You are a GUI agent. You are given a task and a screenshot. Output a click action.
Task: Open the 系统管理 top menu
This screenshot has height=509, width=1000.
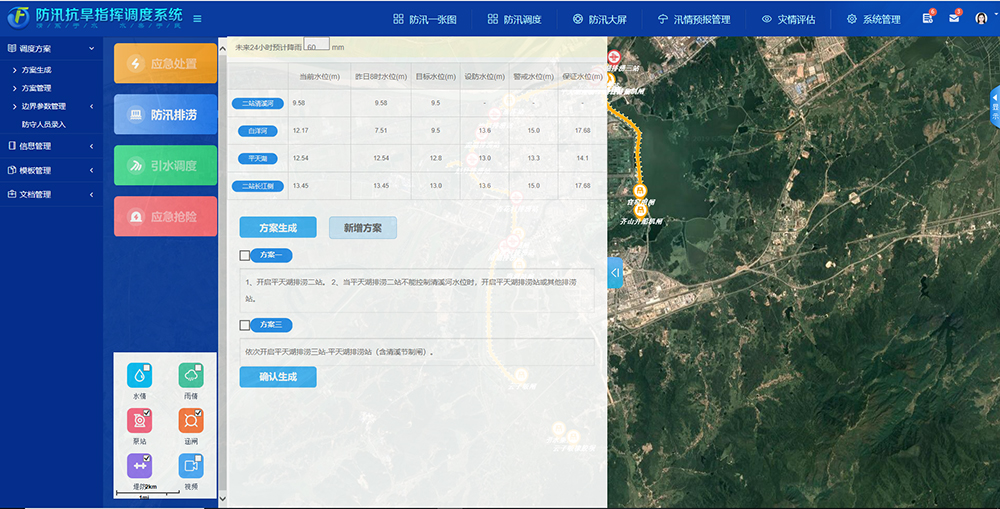click(873, 19)
